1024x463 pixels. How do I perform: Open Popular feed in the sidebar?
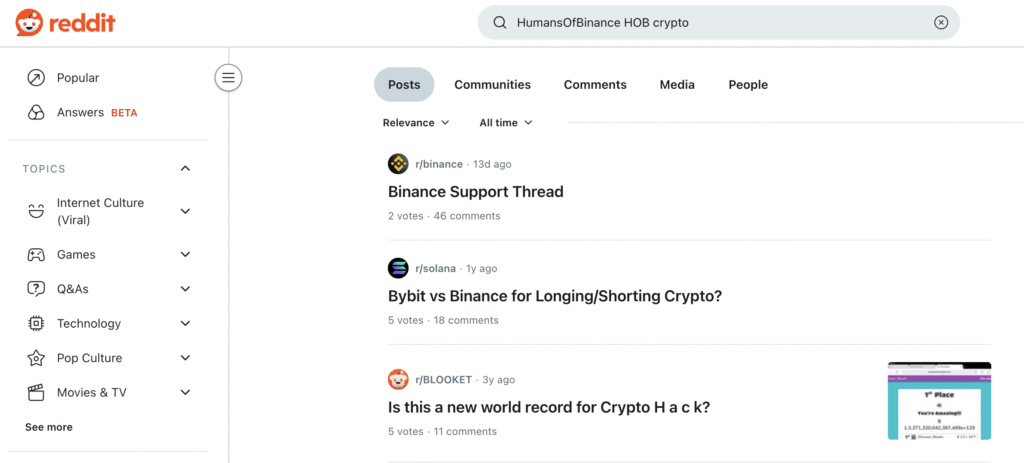pyautogui.click(x=77, y=78)
